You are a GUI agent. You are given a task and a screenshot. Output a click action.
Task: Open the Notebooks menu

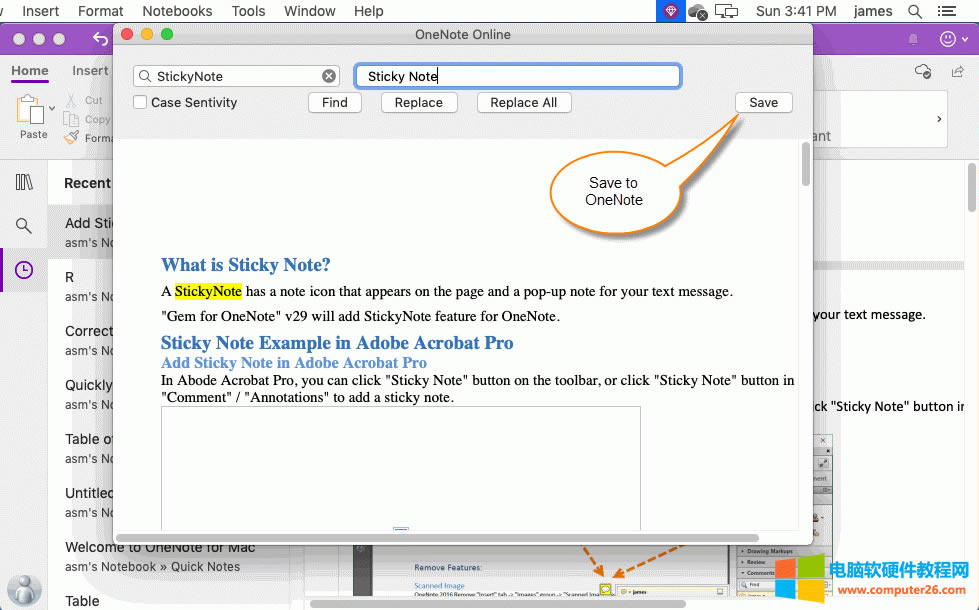pos(177,11)
